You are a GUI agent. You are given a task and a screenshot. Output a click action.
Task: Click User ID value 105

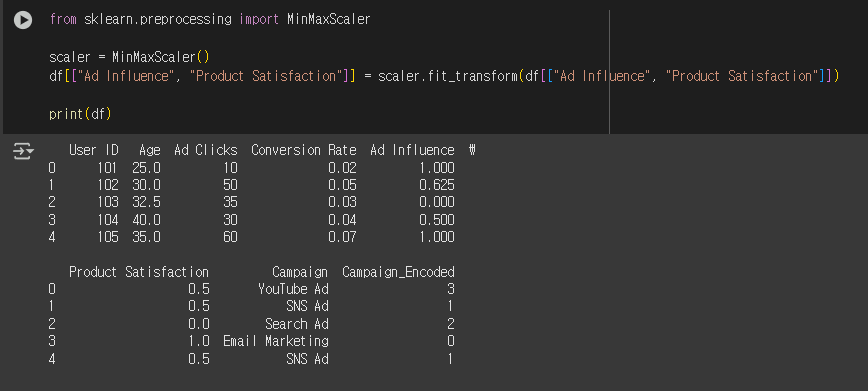107,237
